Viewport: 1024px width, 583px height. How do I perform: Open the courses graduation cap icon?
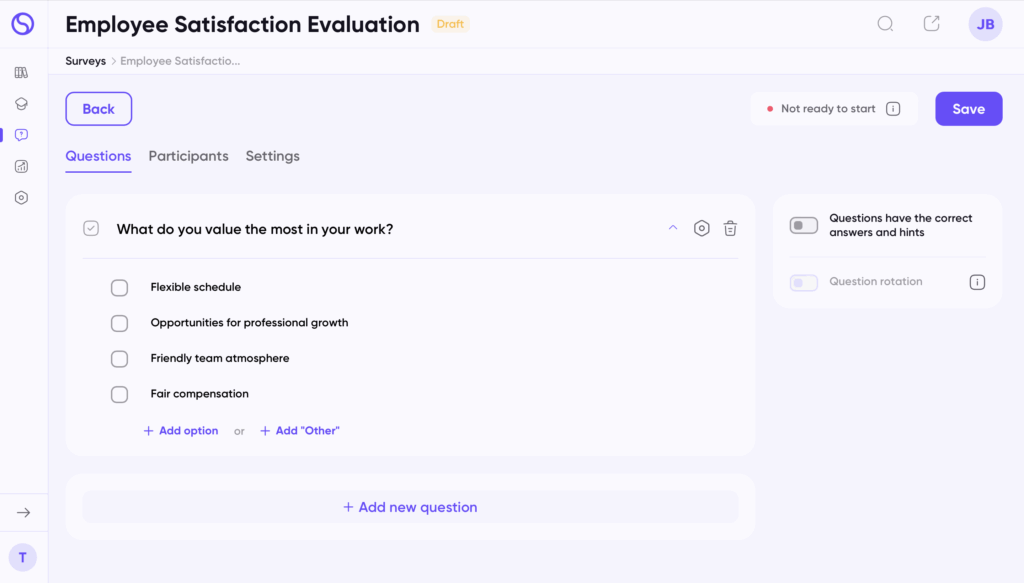pyautogui.click(x=21, y=104)
